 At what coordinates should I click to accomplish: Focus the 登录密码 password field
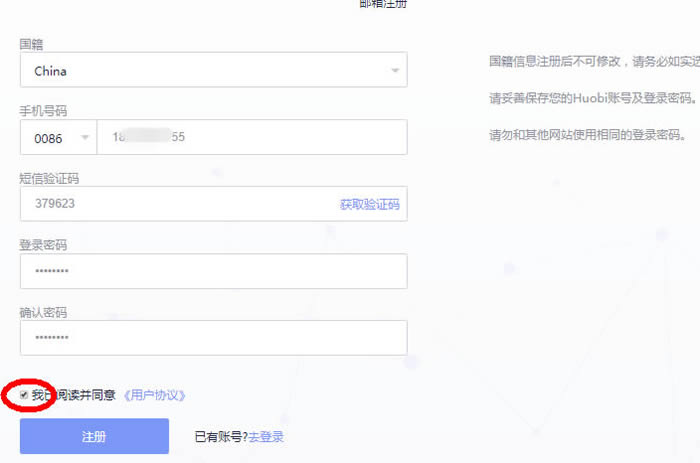pyautogui.click(x=213, y=271)
